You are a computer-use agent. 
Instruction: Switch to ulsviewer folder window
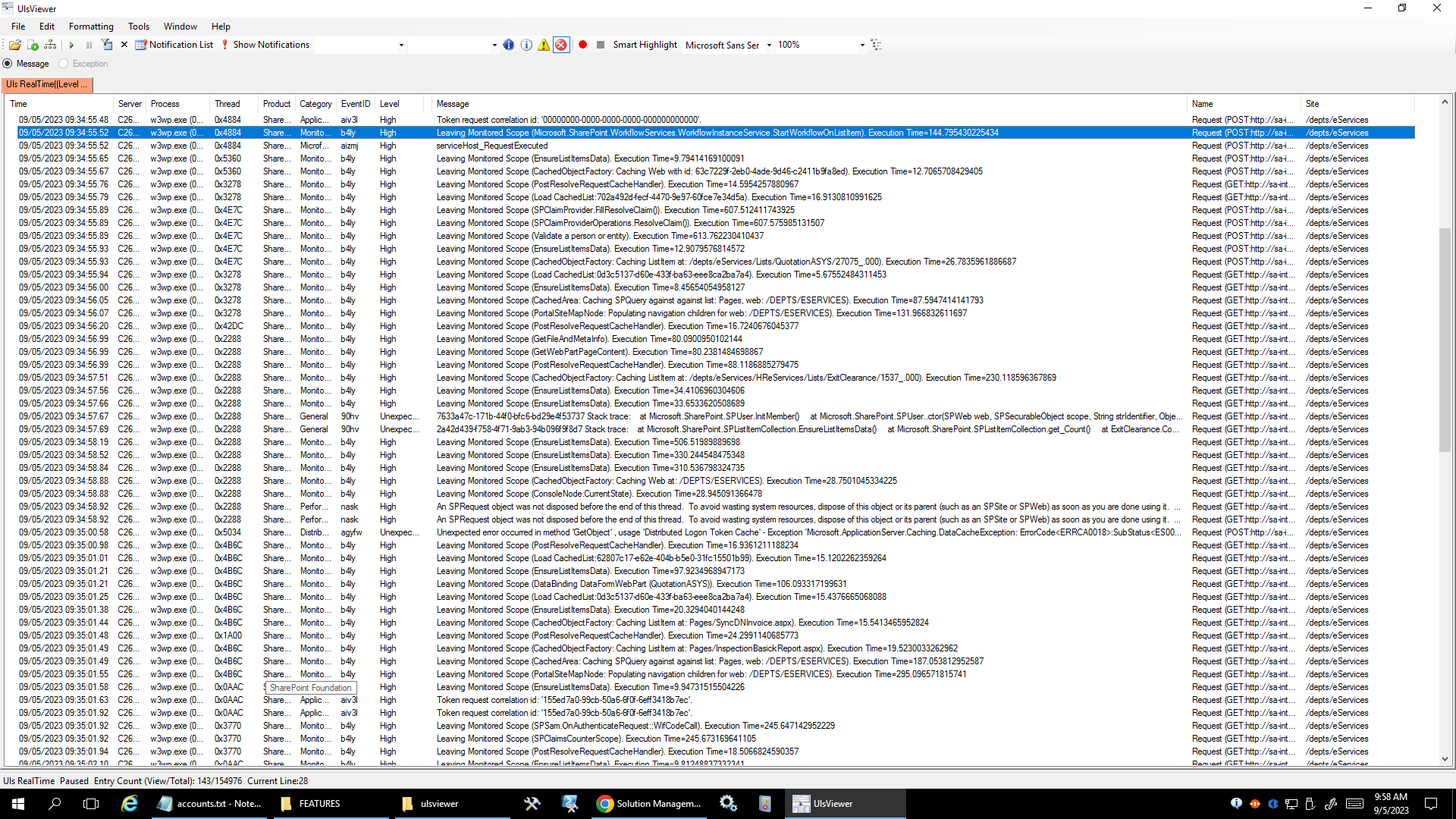[453, 804]
